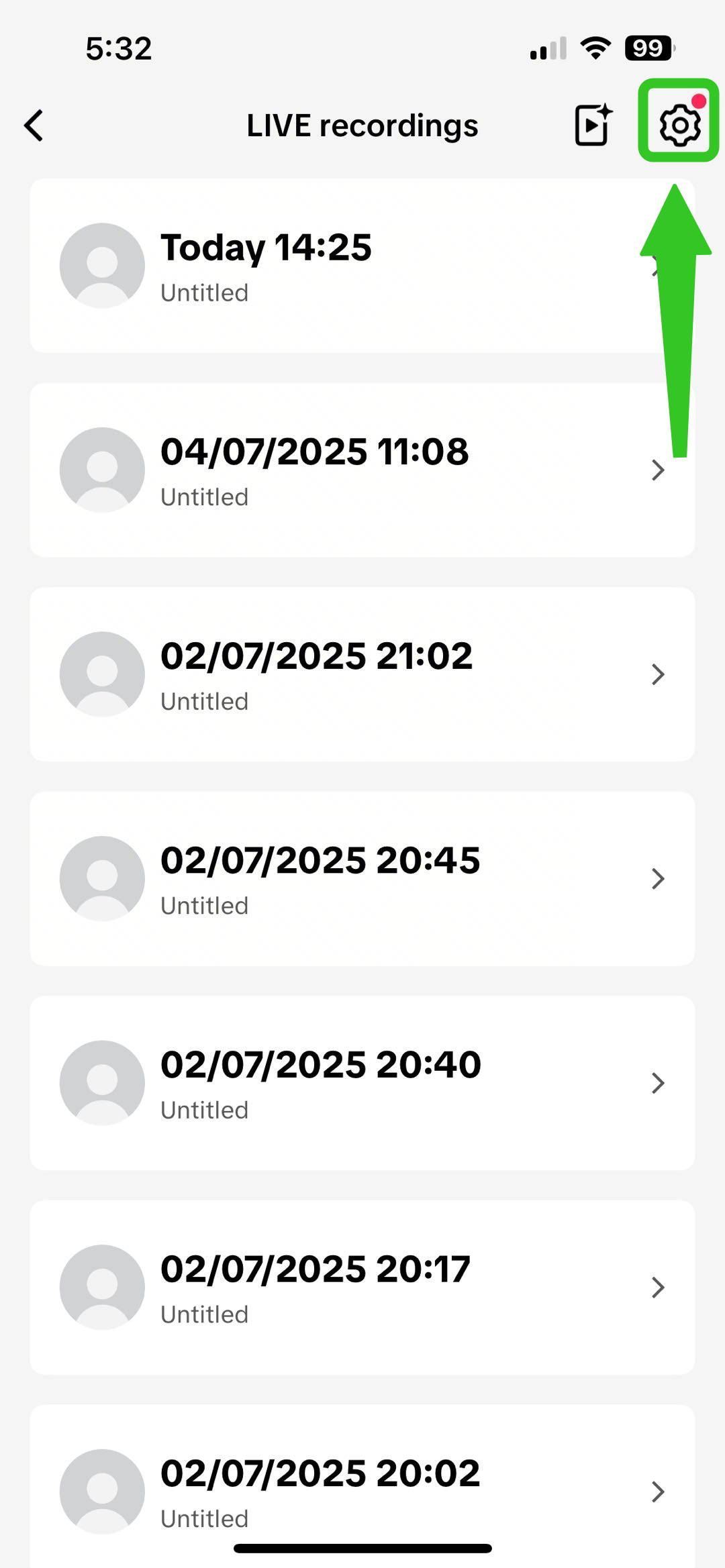Tap avatar of 02/07/2025 20:45 recording

(x=102, y=878)
